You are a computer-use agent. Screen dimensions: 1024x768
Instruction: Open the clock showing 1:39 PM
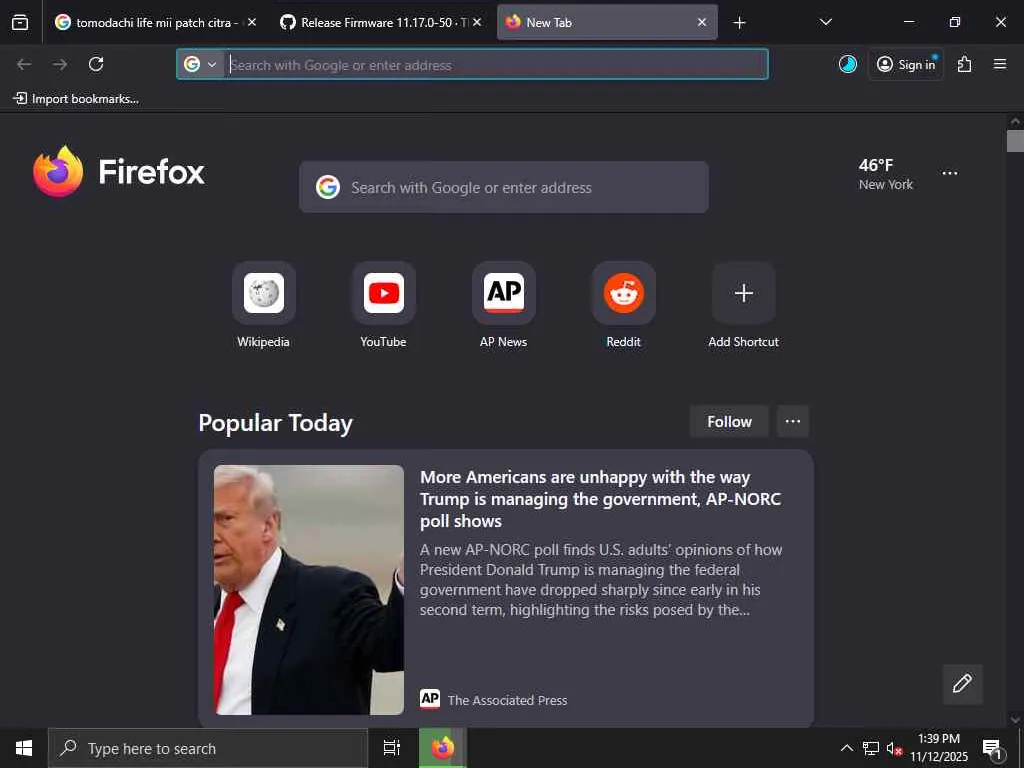[x=938, y=748]
